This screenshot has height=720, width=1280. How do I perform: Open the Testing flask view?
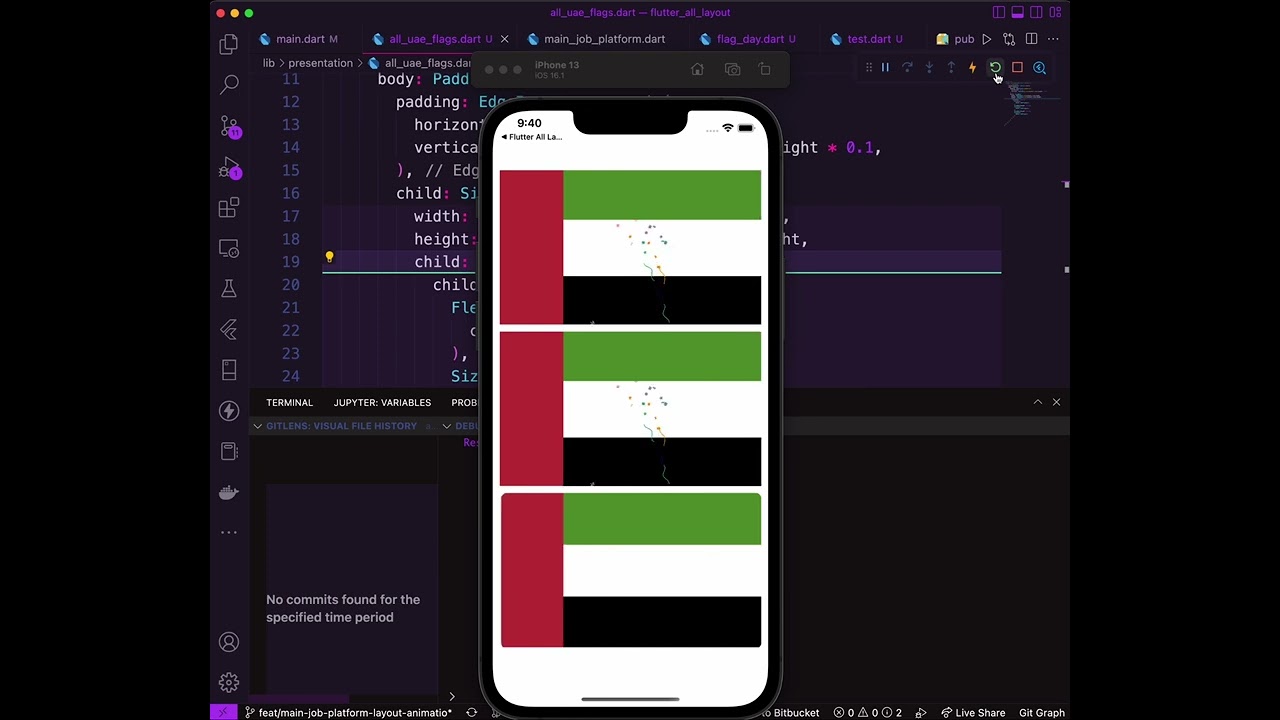pos(229,289)
